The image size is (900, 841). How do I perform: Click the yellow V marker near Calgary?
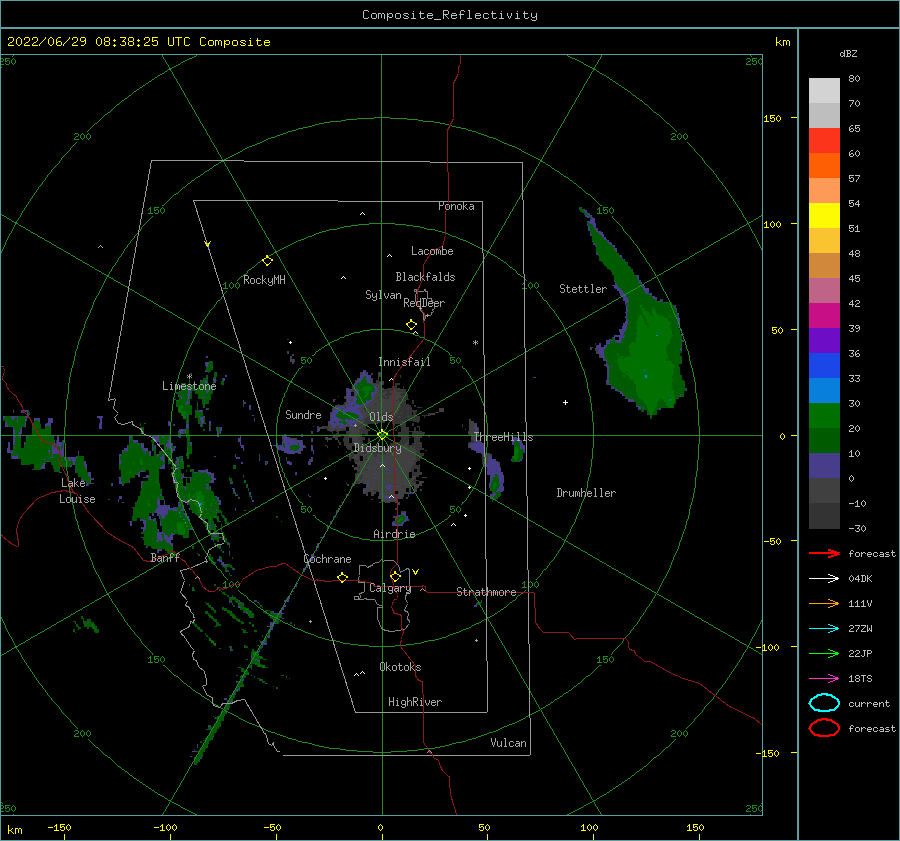pos(416,572)
